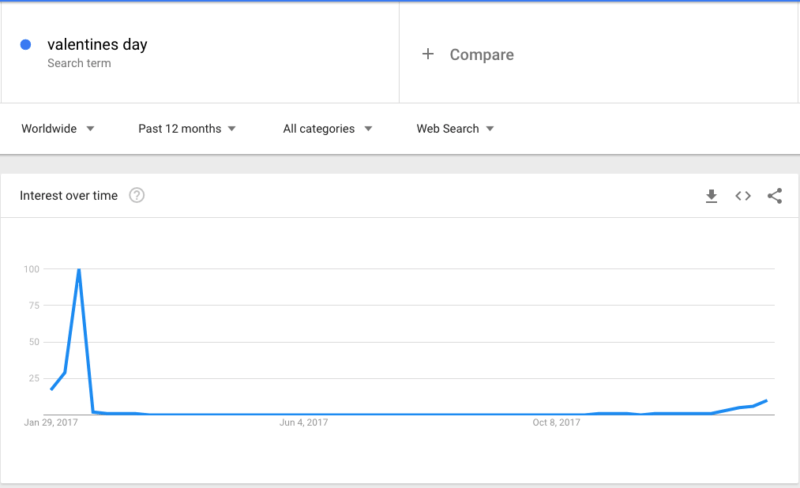The height and width of the screenshot is (488, 800).
Task: Expand the Worldwide region dropdown
Action: 58,129
